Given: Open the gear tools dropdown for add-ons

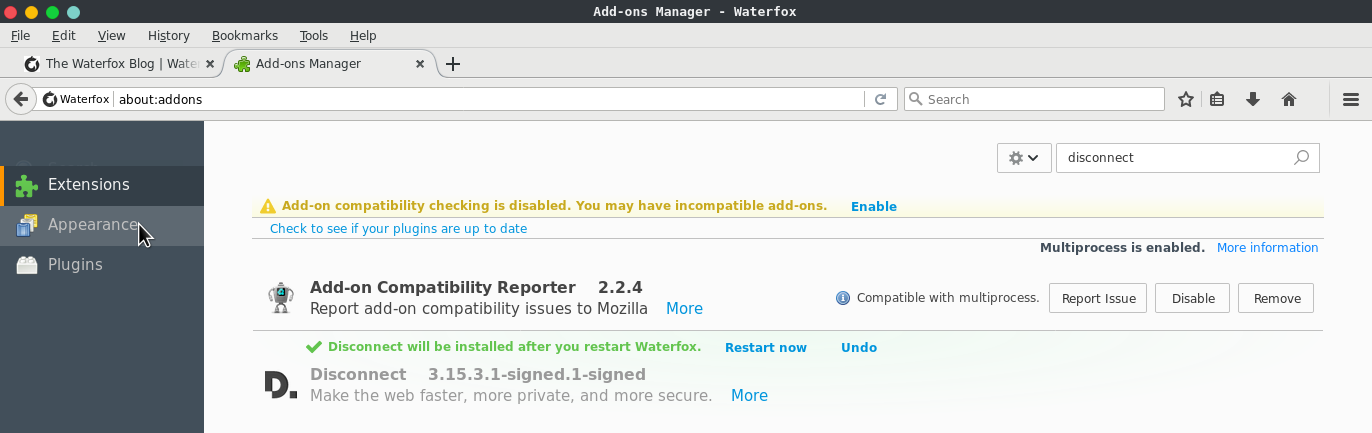Looking at the screenshot, I should pyautogui.click(x=1024, y=157).
